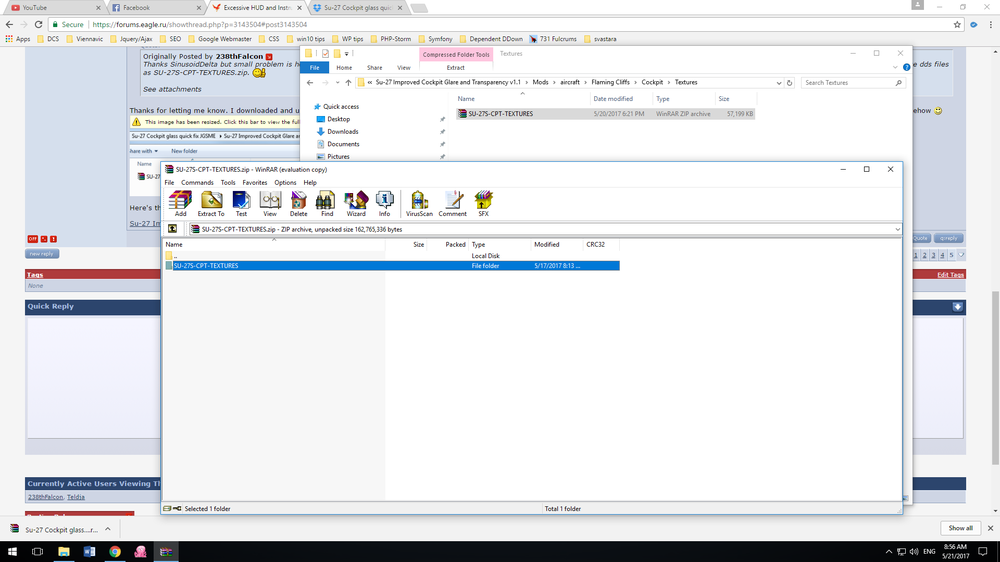Show archive Info in WinRAR
Viewport: 1000px width, 562px height.
pyautogui.click(x=385, y=204)
